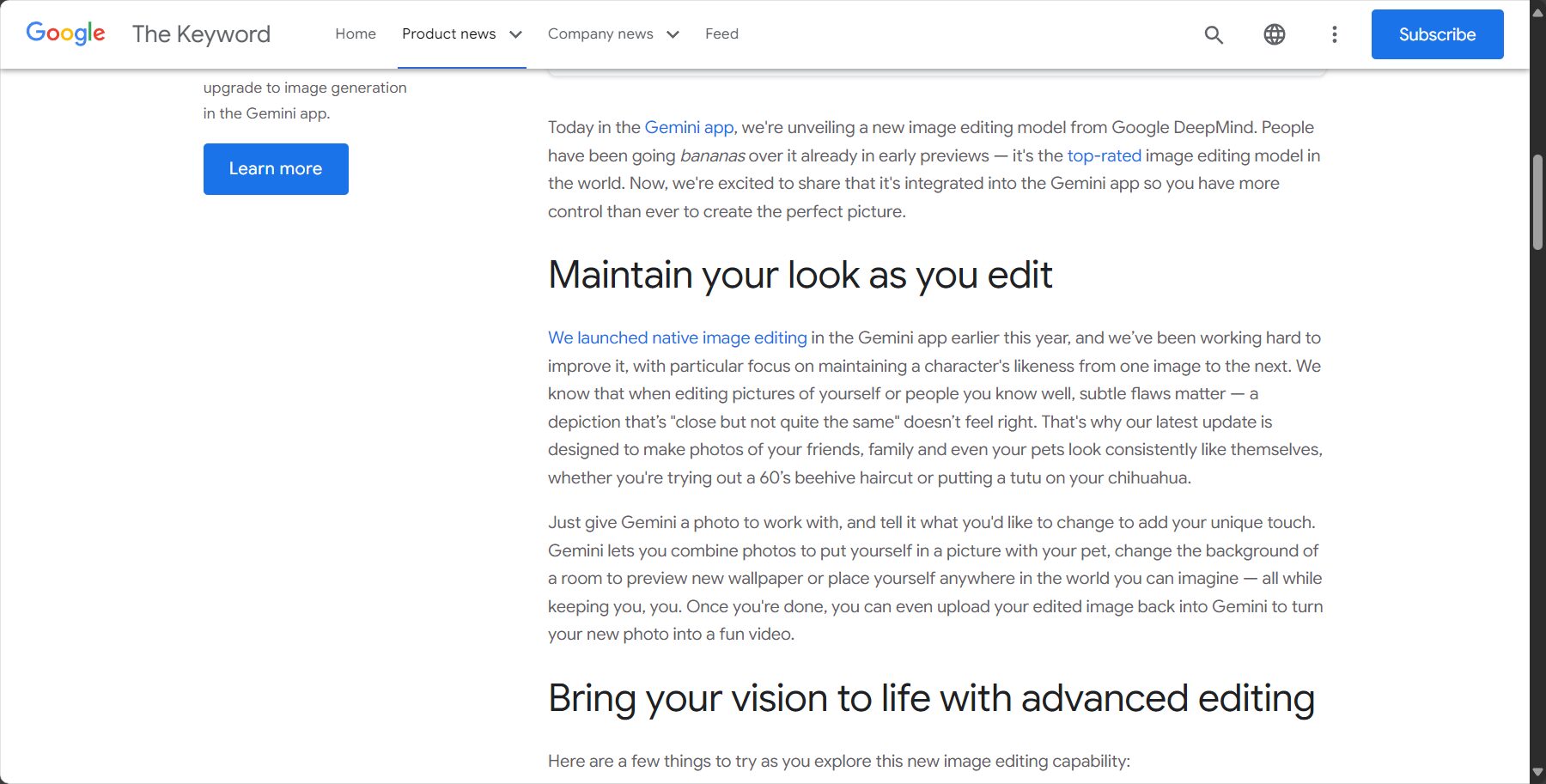Click the Google logo

pyautogui.click(x=65, y=33)
